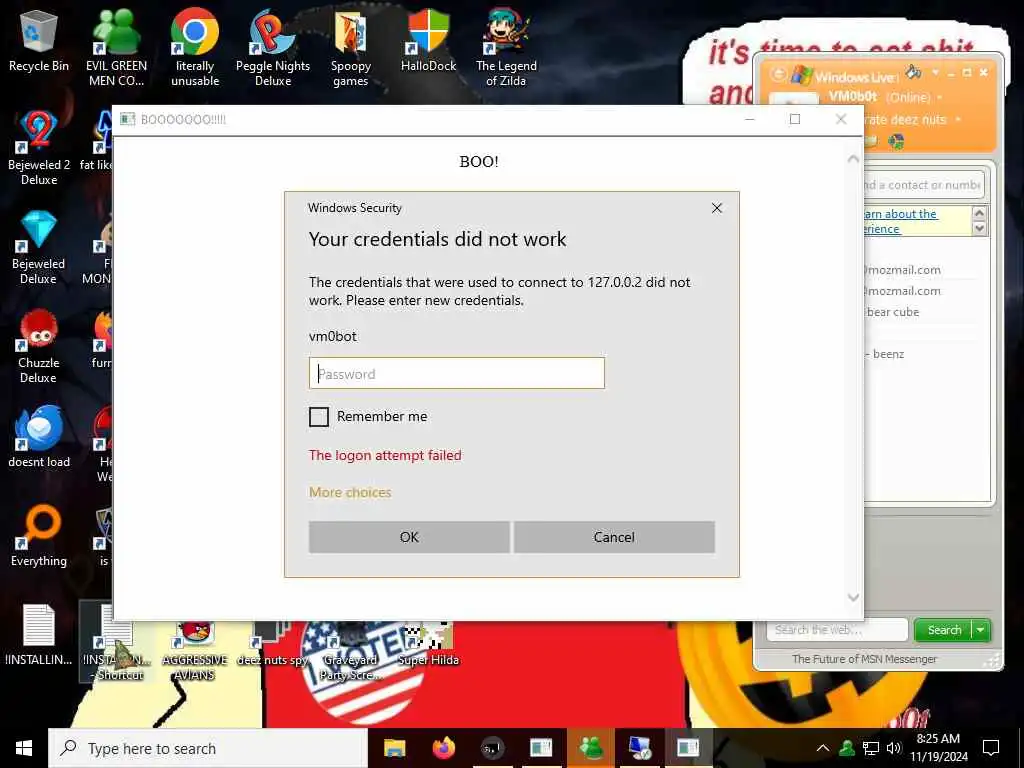Close the Windows Security dialog with X
This screenshot has height=768, width=1024.
pos(716,208)
